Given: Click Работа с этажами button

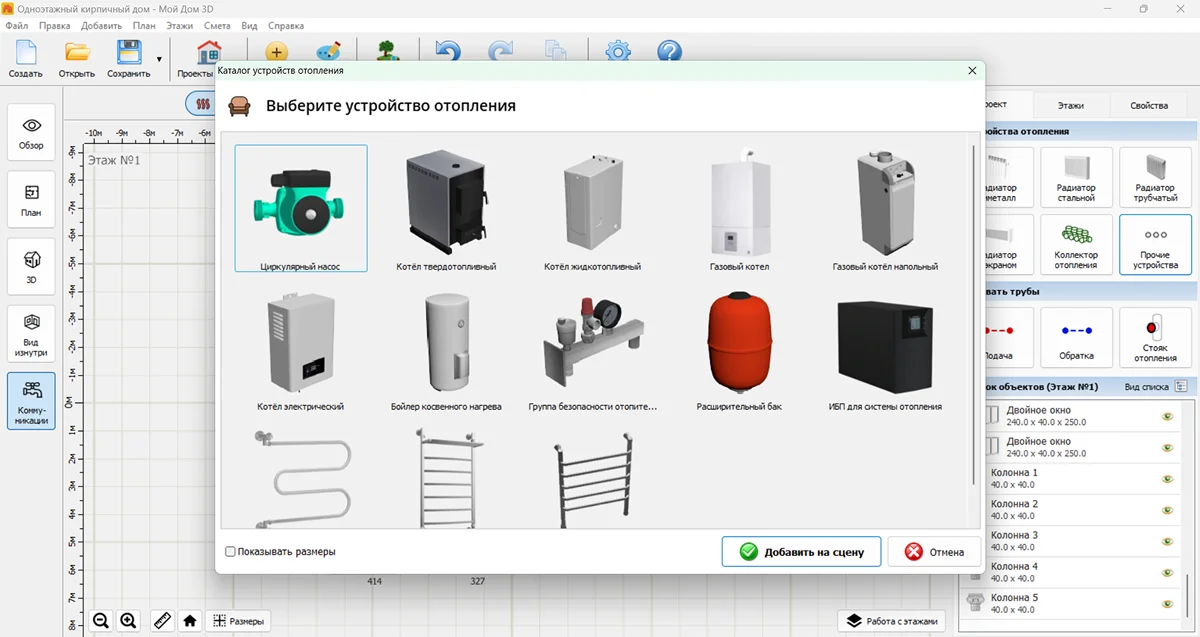Looking at the screenshot, I should [x=890, y=621].
